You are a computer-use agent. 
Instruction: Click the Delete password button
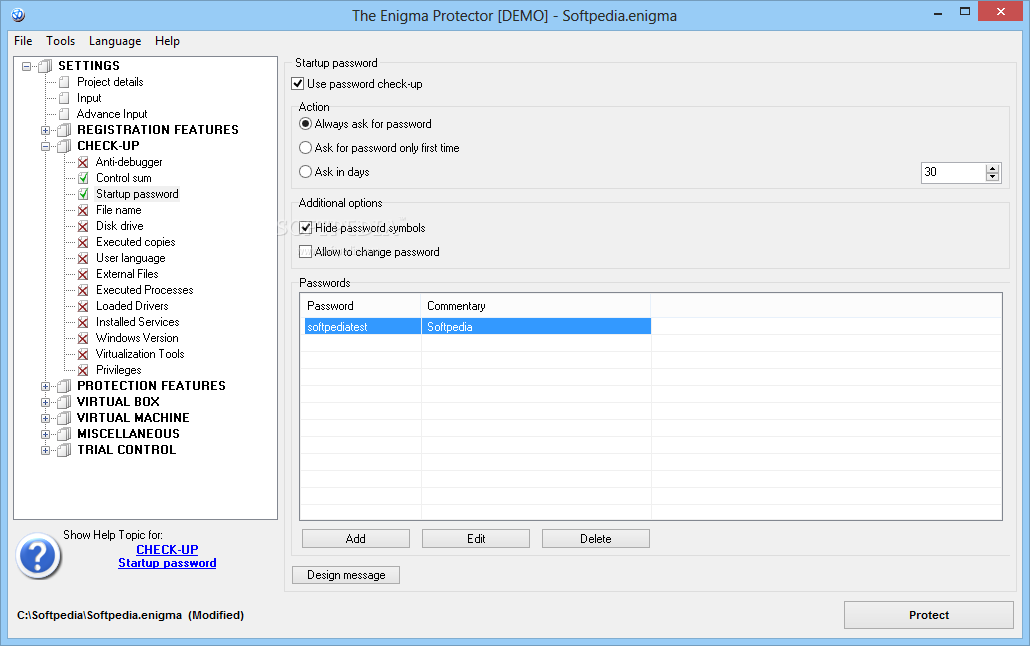(596, 539)
